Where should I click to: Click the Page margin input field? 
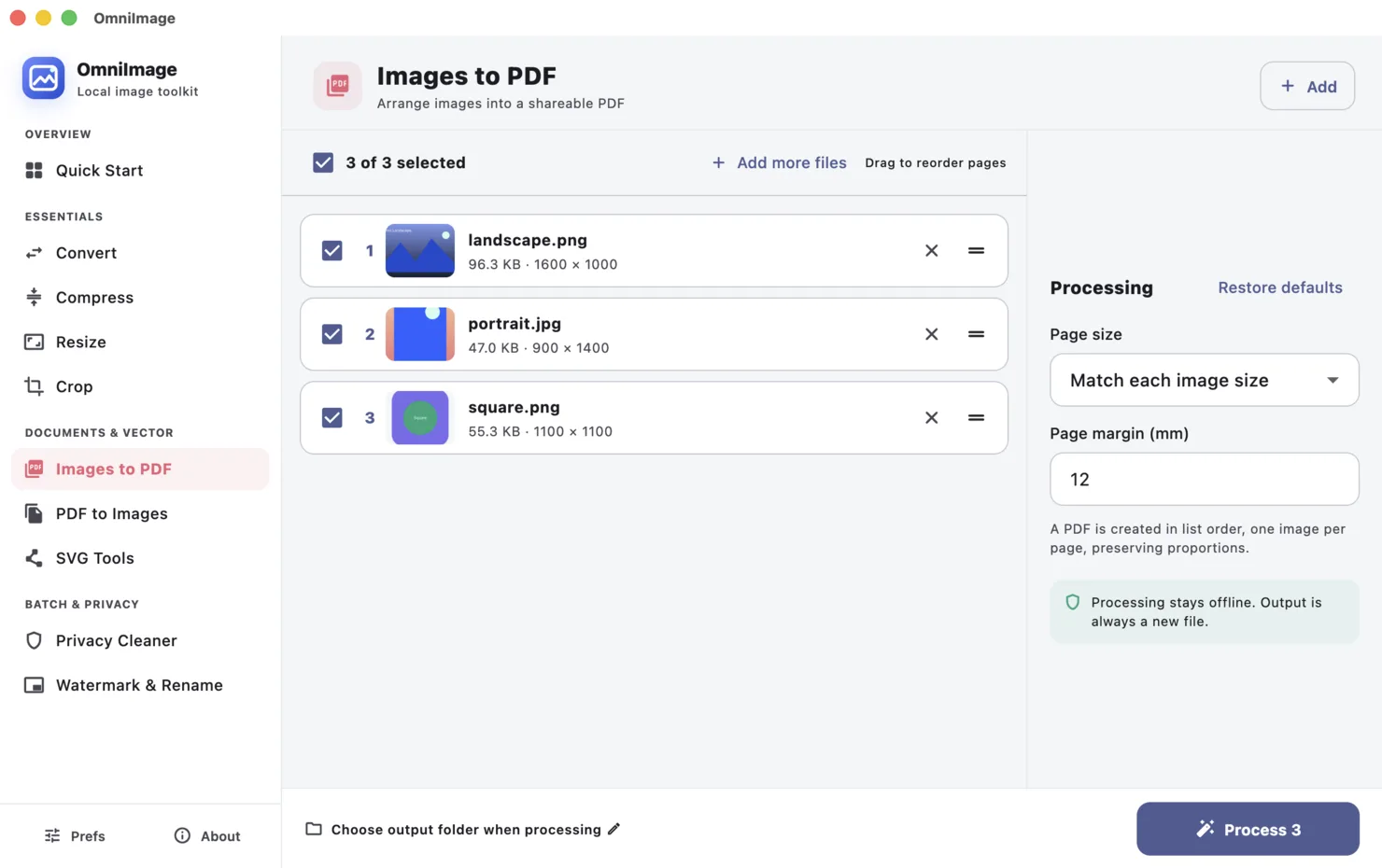1204,479
